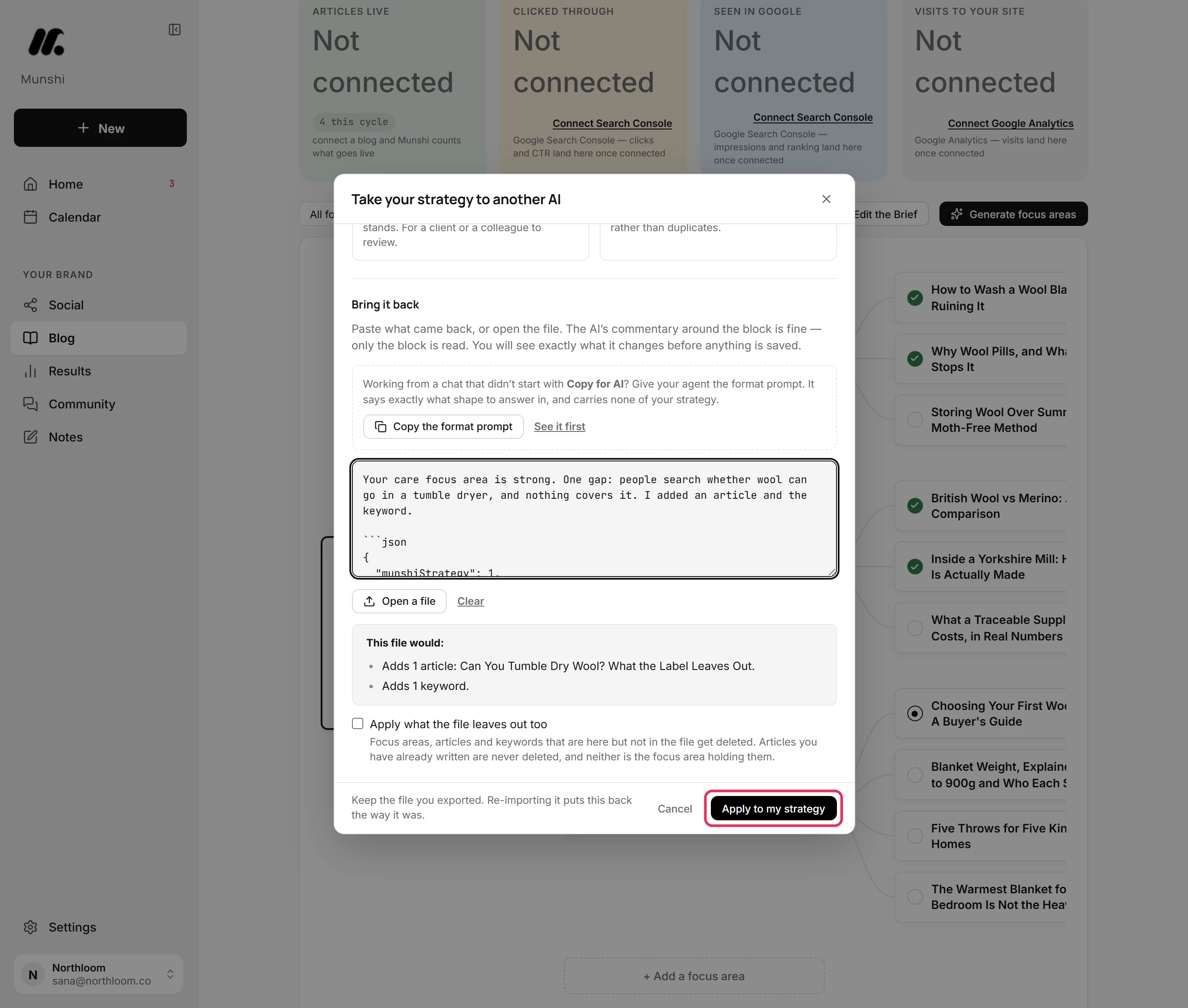Click the bar chart Results icon

[30, 371]
